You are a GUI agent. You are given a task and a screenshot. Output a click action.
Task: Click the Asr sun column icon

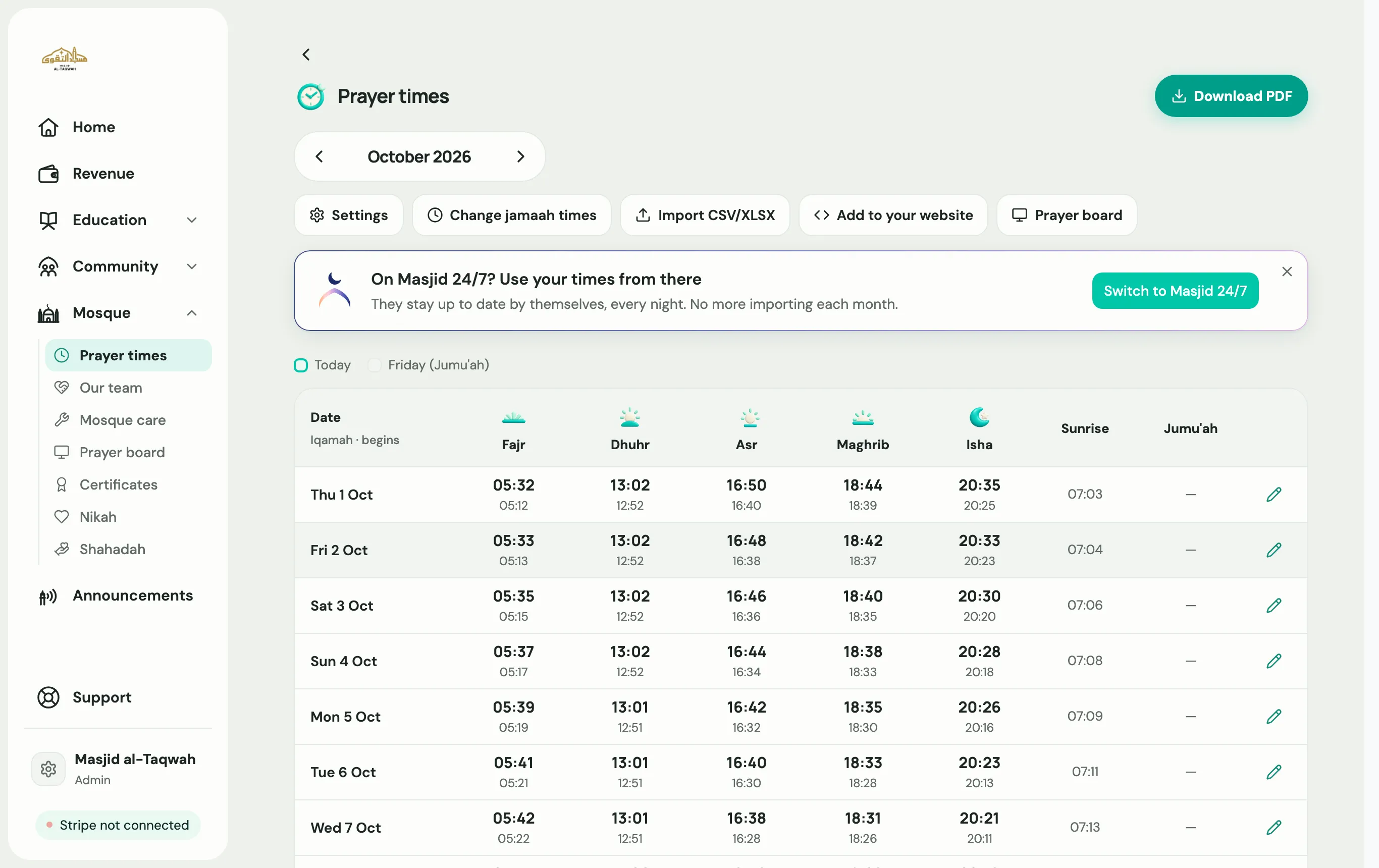[750, 417]
